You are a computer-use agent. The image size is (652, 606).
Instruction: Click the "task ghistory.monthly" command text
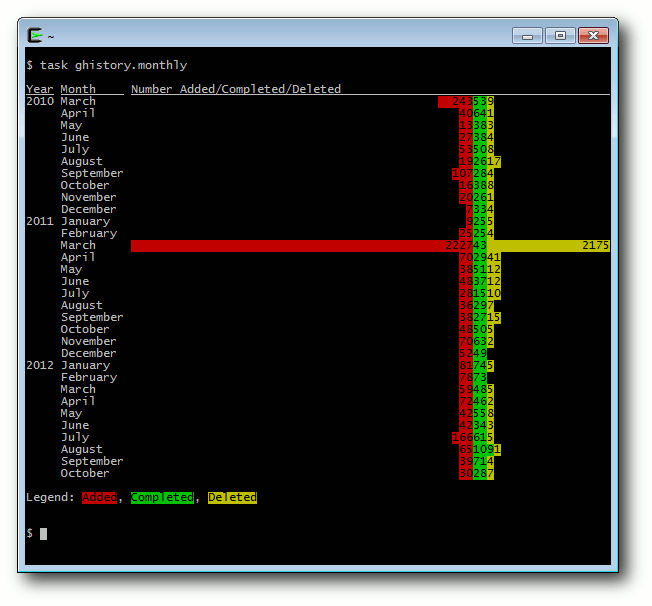point(113,65)
